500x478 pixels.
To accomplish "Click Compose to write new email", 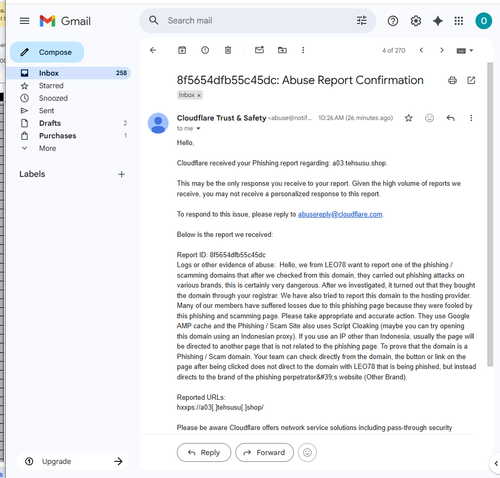I will coord(47,52).
